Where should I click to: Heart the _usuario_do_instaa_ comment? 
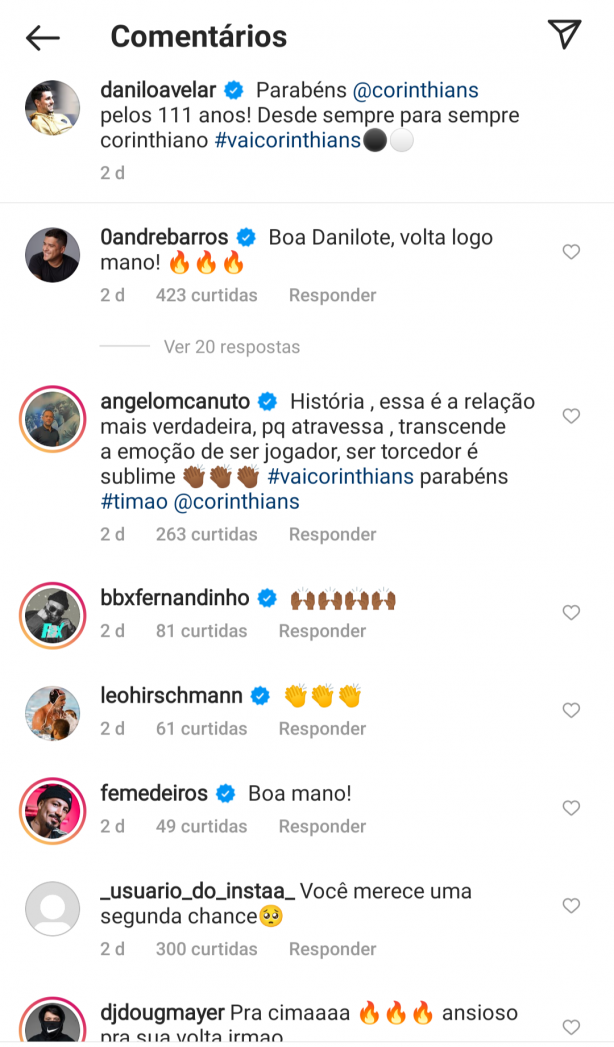571,905
